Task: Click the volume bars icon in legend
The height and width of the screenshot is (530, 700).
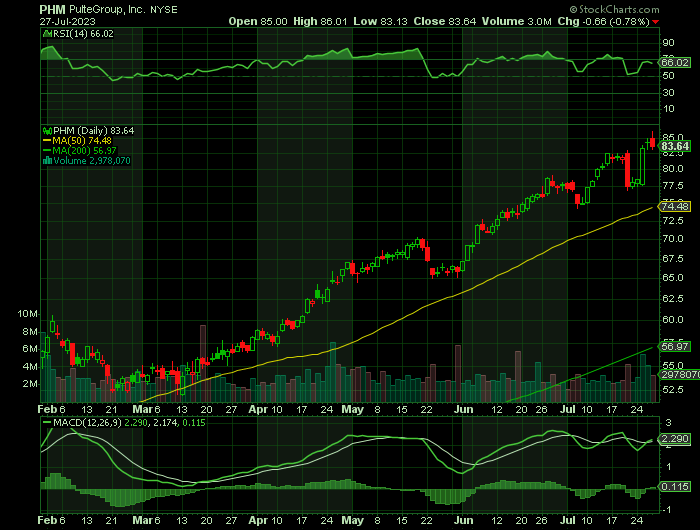Action: 47,161
